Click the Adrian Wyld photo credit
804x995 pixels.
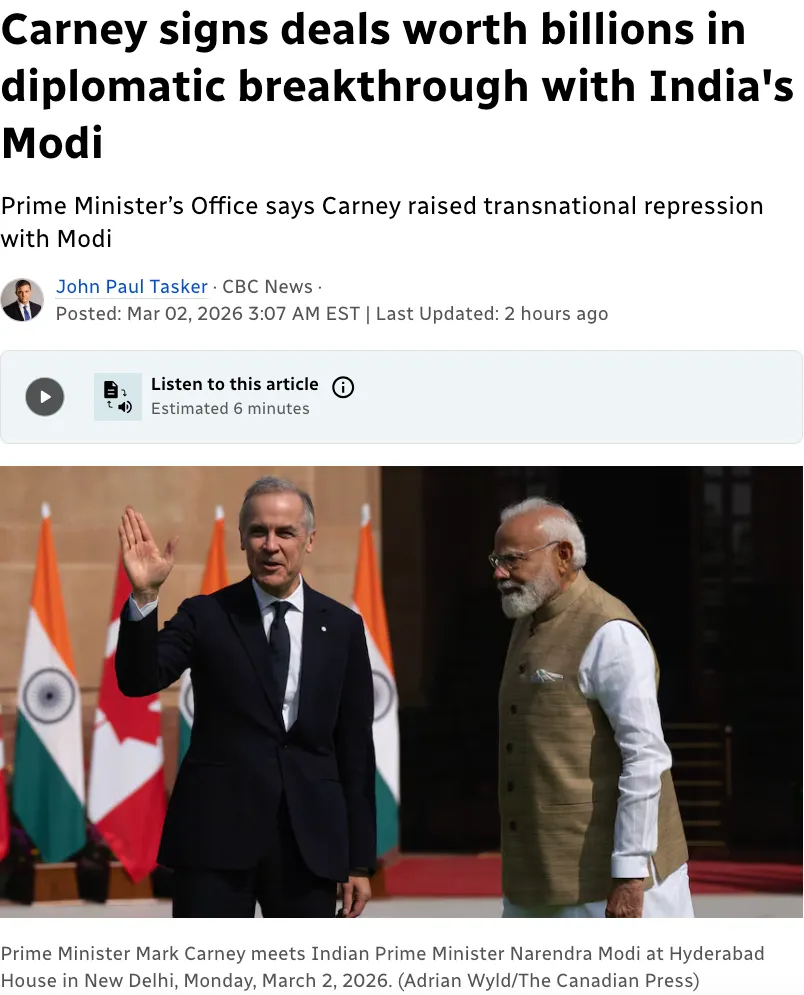548,980
